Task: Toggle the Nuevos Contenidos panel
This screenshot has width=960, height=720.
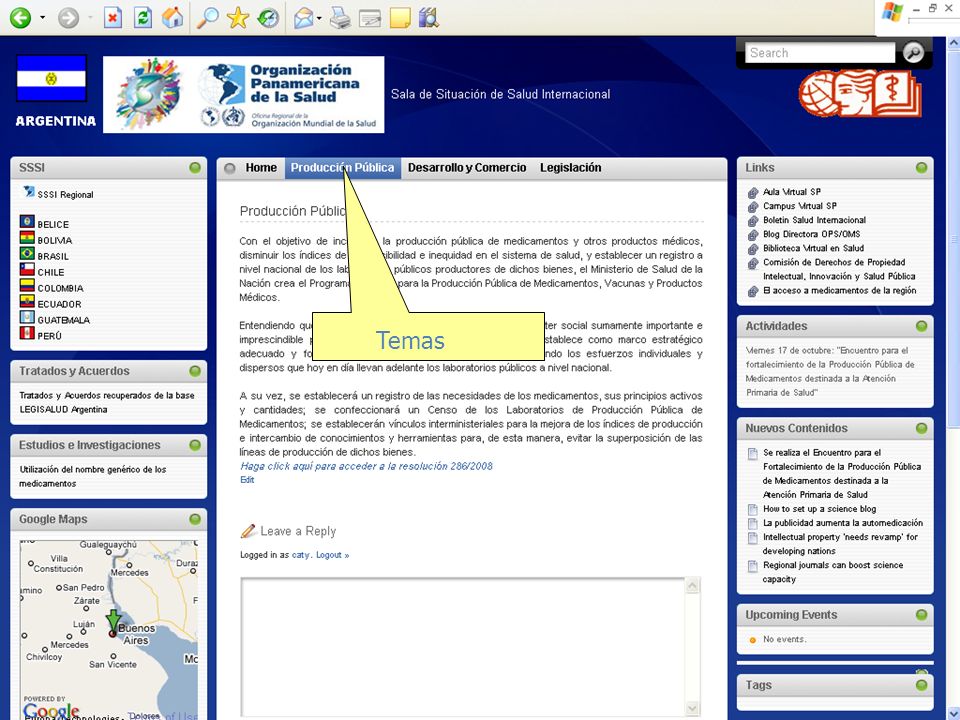Action: tap(921, 429)
